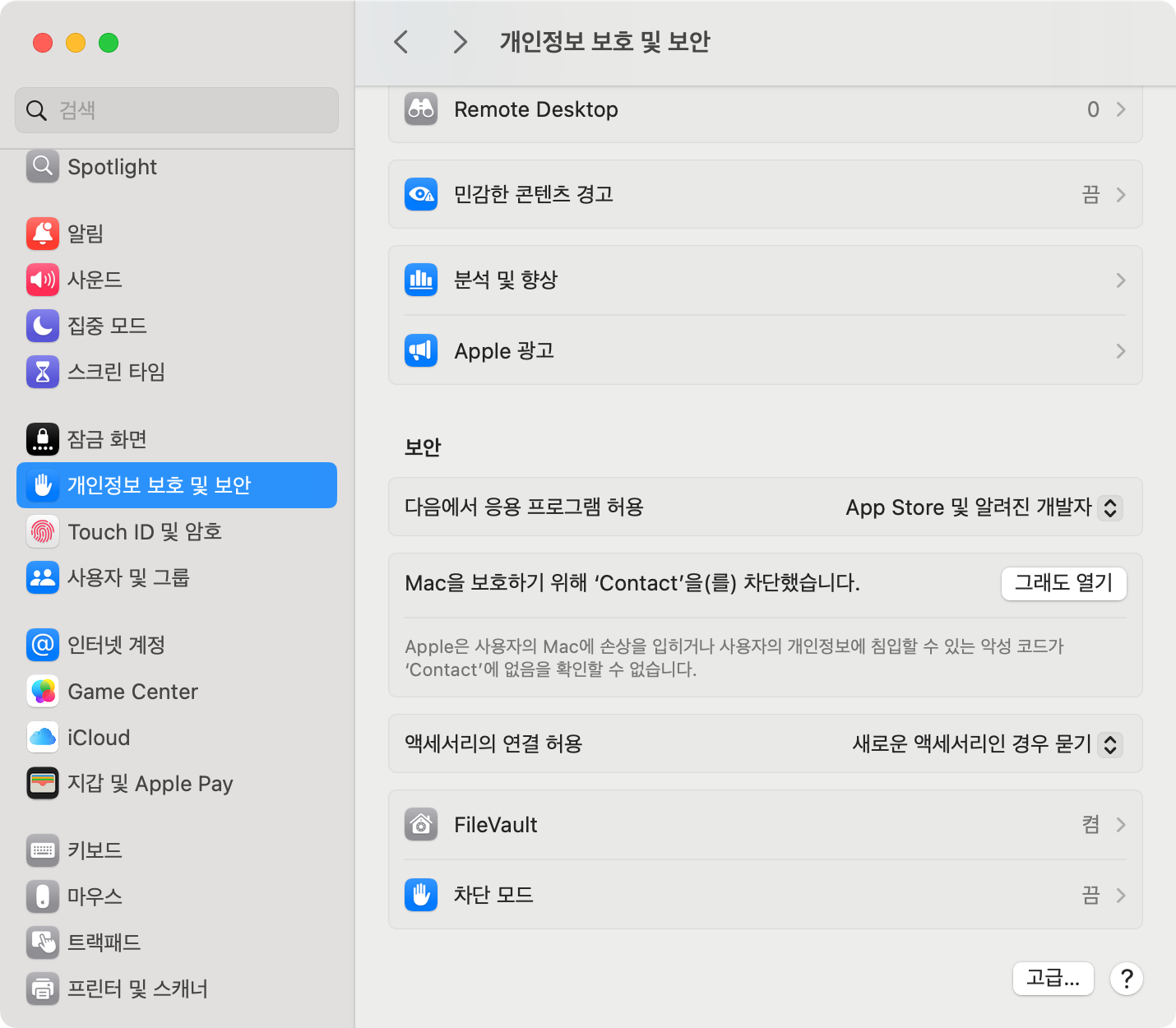The width and height of the screenshot is (1176, 1028).
Task: Click the 마우스 mouse icon
Action: click(43, 896)
